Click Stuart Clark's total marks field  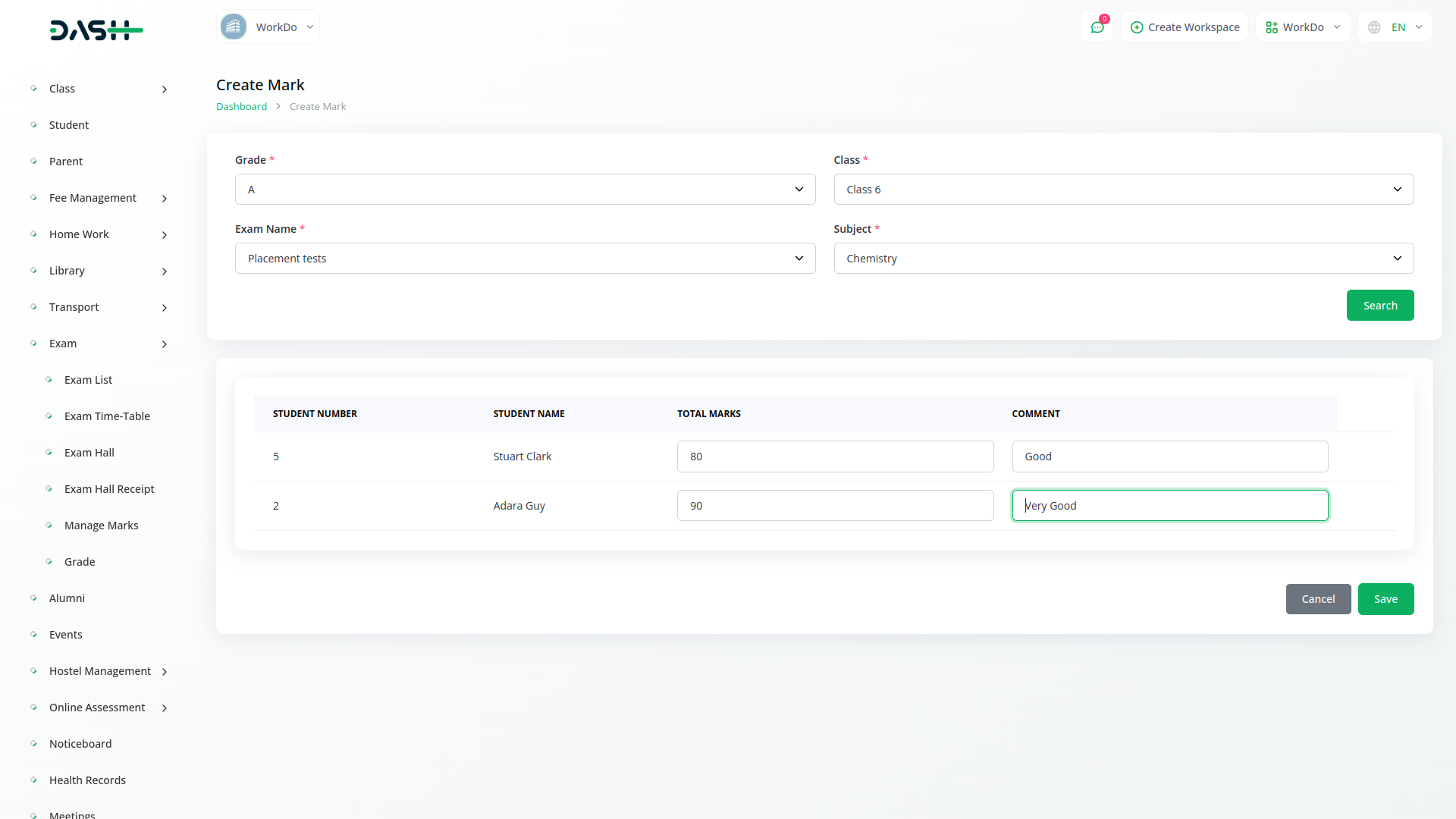point(835,457)
